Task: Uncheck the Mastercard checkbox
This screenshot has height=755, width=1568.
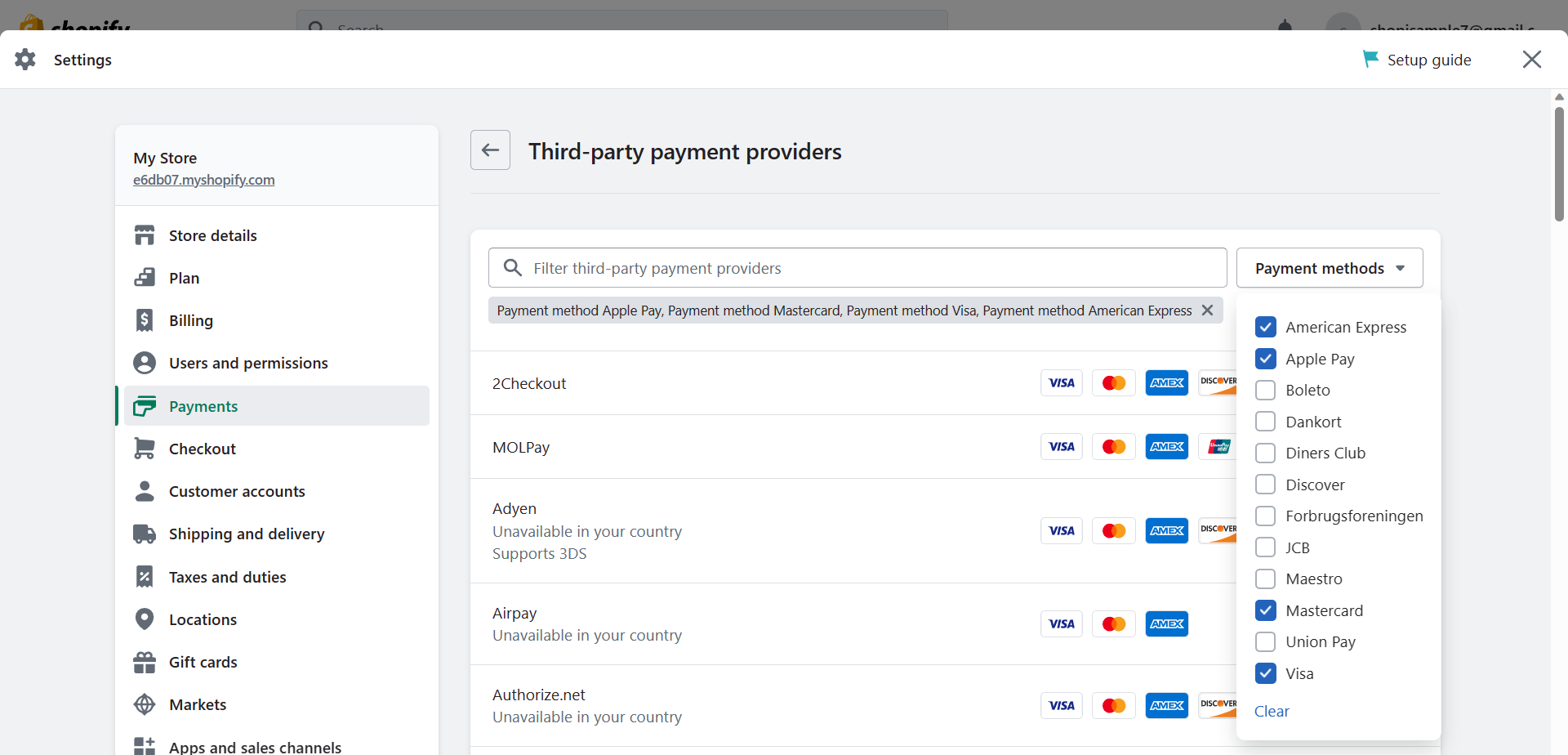Action: click(x=1265, y=610)
